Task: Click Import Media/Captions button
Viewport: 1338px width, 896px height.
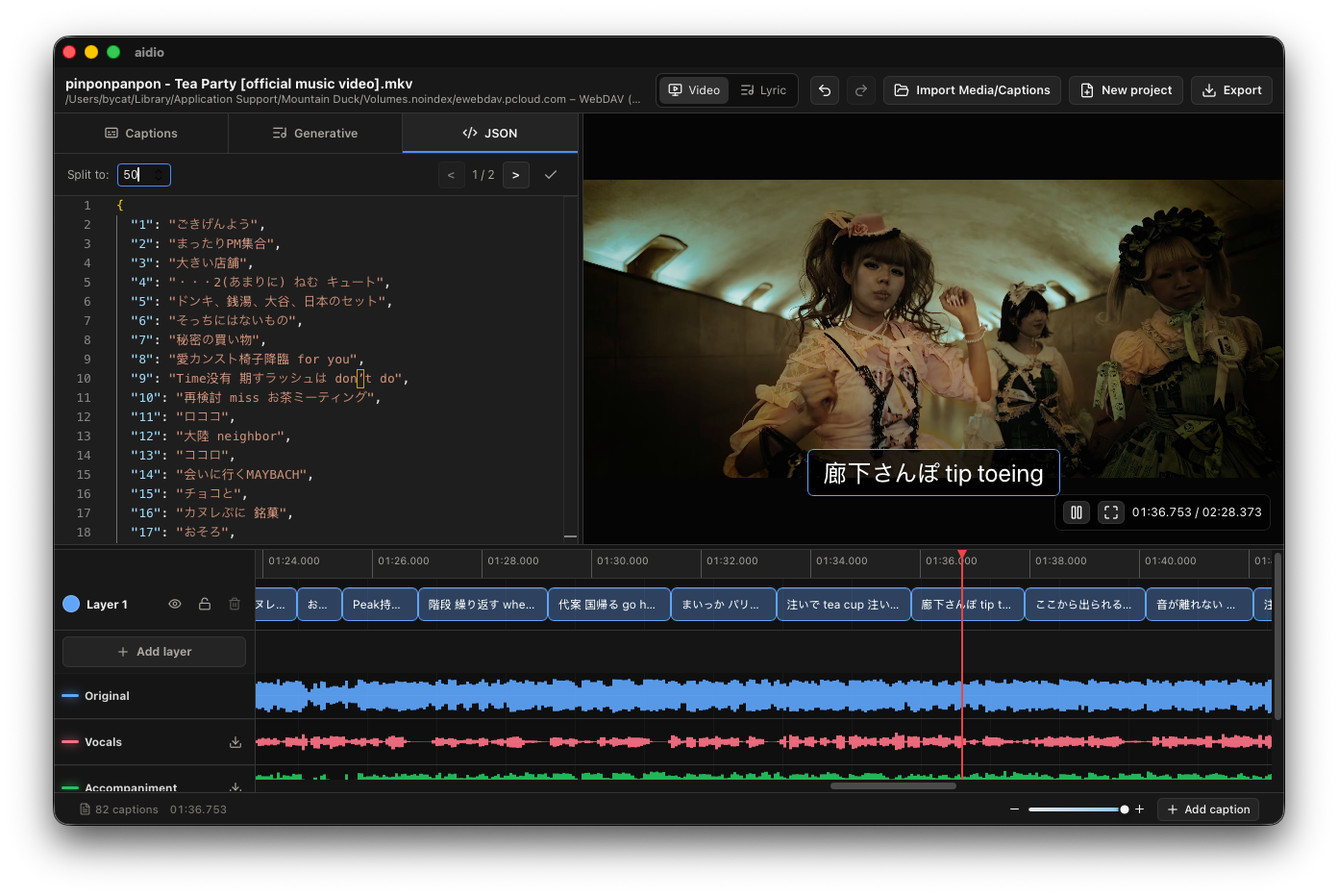Action: point(972,90)
